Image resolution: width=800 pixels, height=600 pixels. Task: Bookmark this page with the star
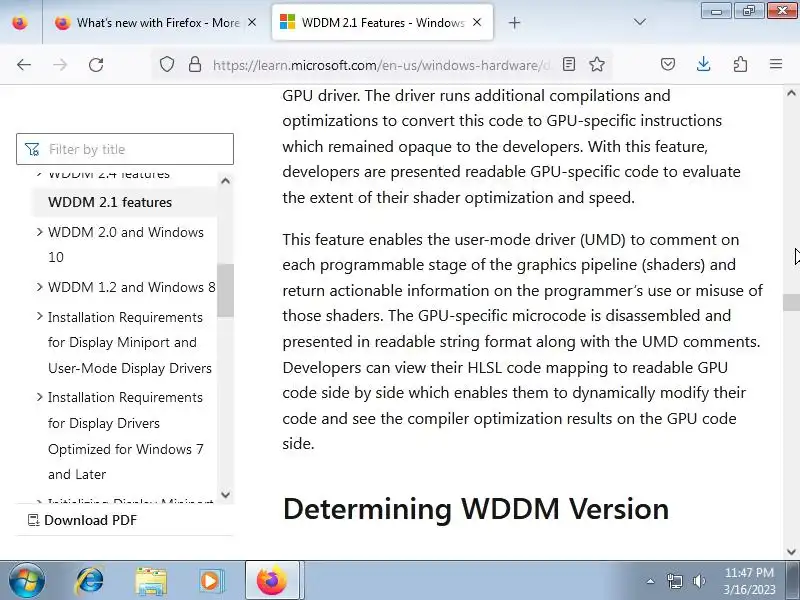click(x=596, y=64)
